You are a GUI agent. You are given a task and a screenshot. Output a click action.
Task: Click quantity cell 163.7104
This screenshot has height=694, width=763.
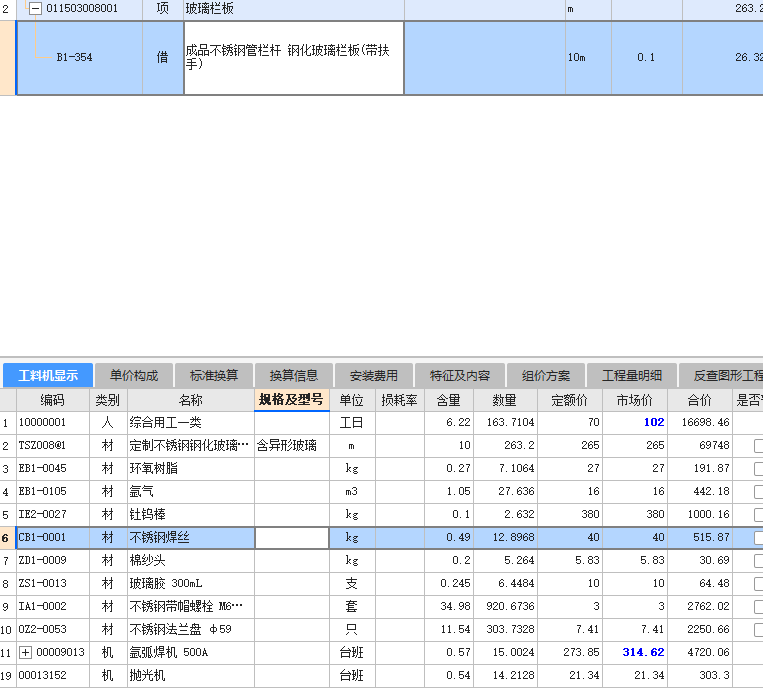coord(505,422)
